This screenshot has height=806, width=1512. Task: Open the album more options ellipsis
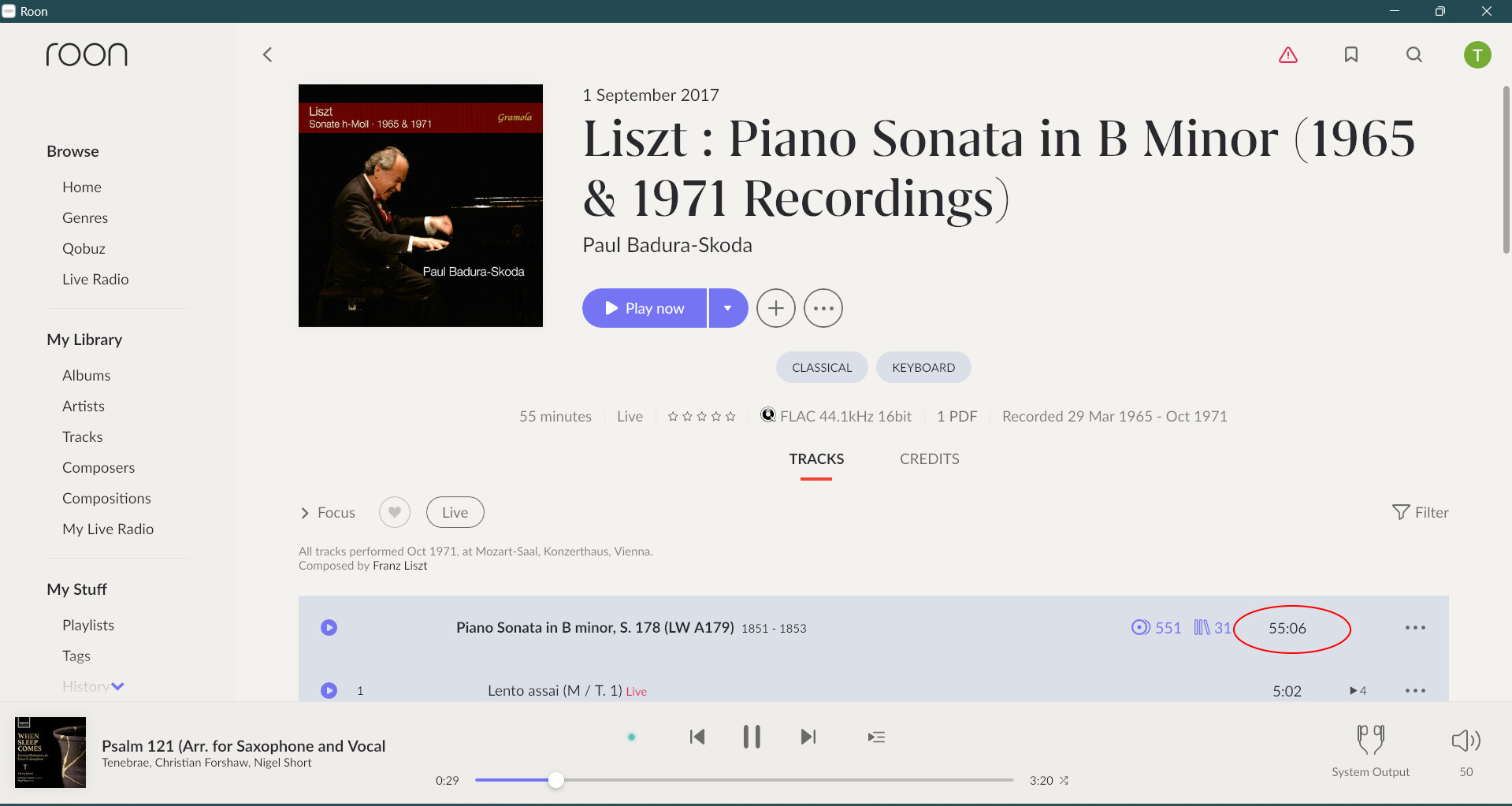[823, 308]
